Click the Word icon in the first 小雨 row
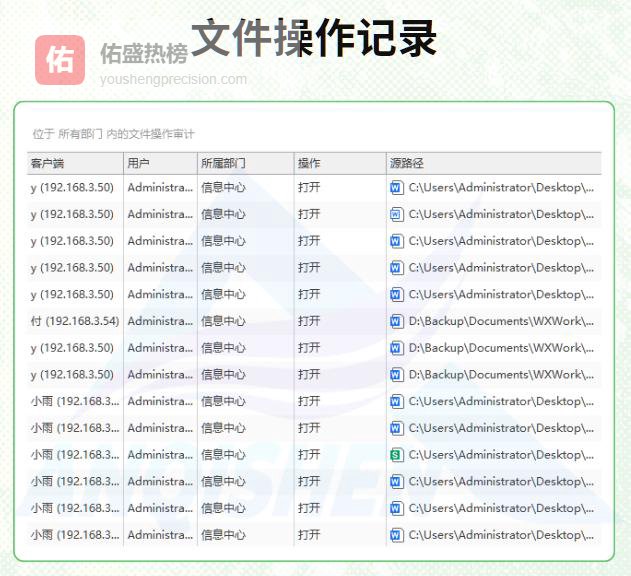This screenshot has width=631, height=576. pyautogui.click(x=396, y=401)
